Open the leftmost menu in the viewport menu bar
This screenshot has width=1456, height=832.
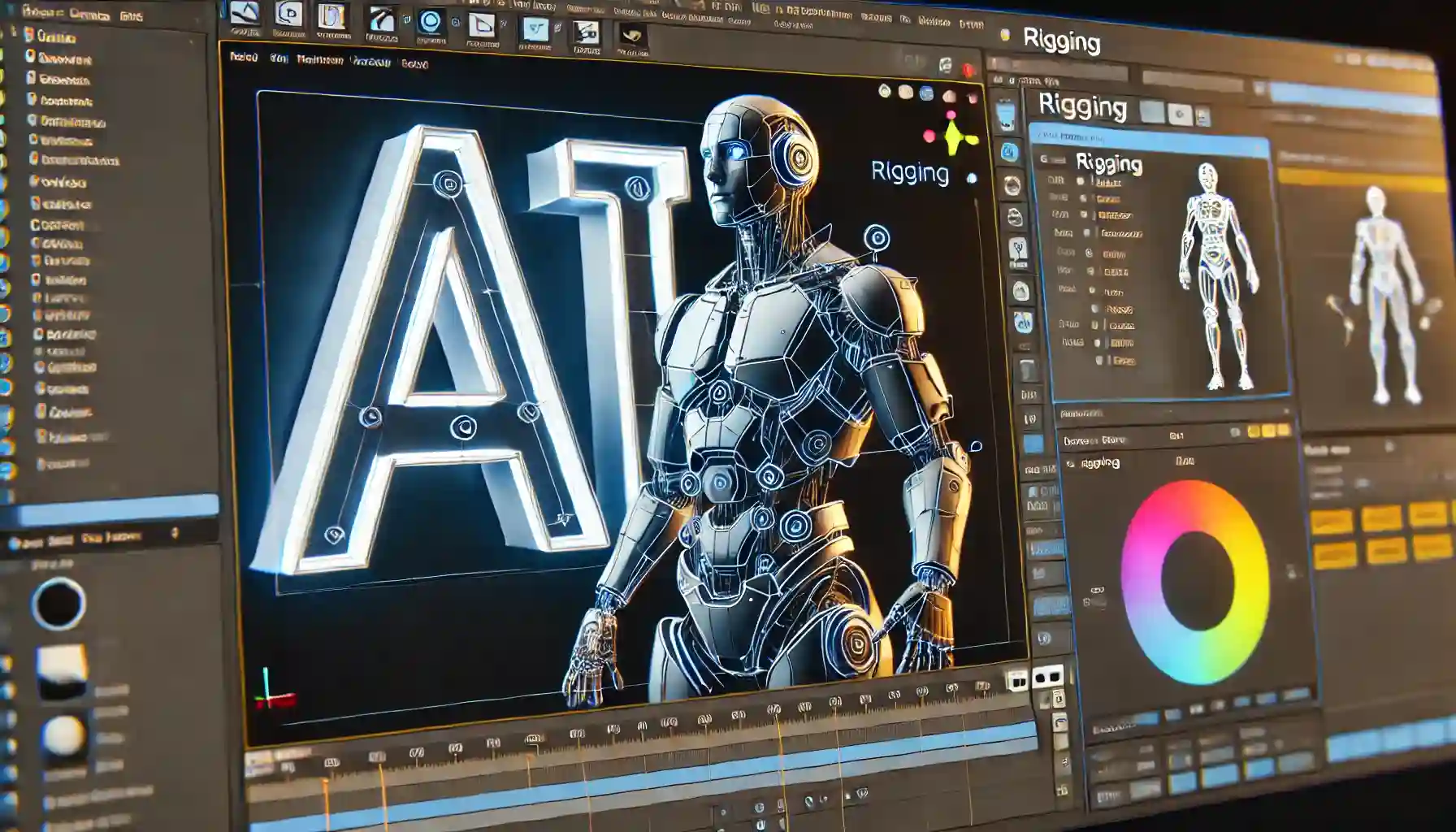tap(244, 58)
